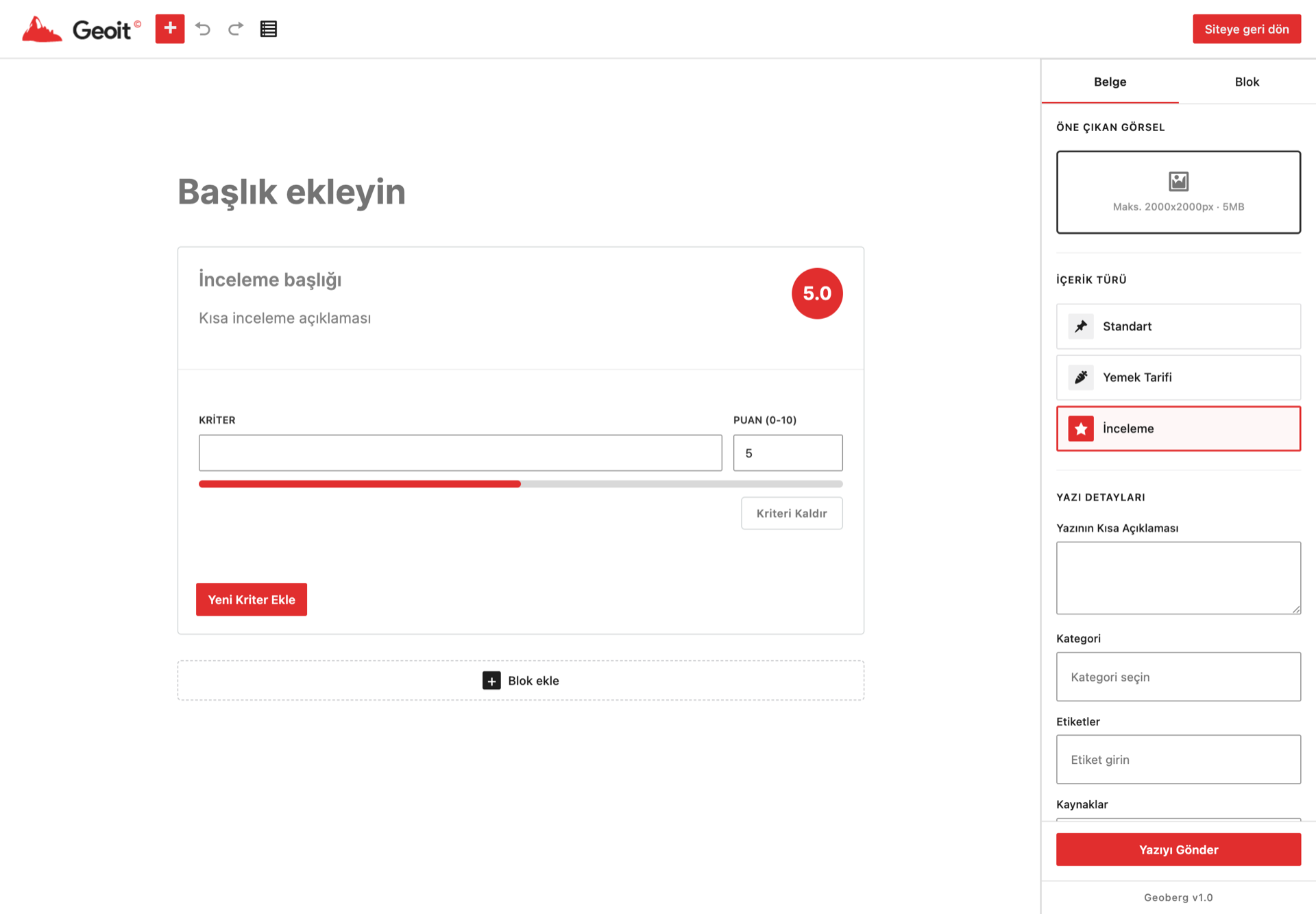Screen dimensions: 1316x914
Task: Switch to the Blok tab
Action: click(x=1247, y=82)
